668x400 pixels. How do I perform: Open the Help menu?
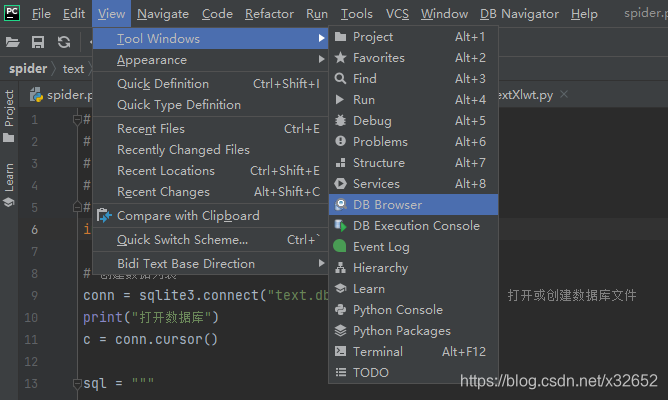[584, 14]
